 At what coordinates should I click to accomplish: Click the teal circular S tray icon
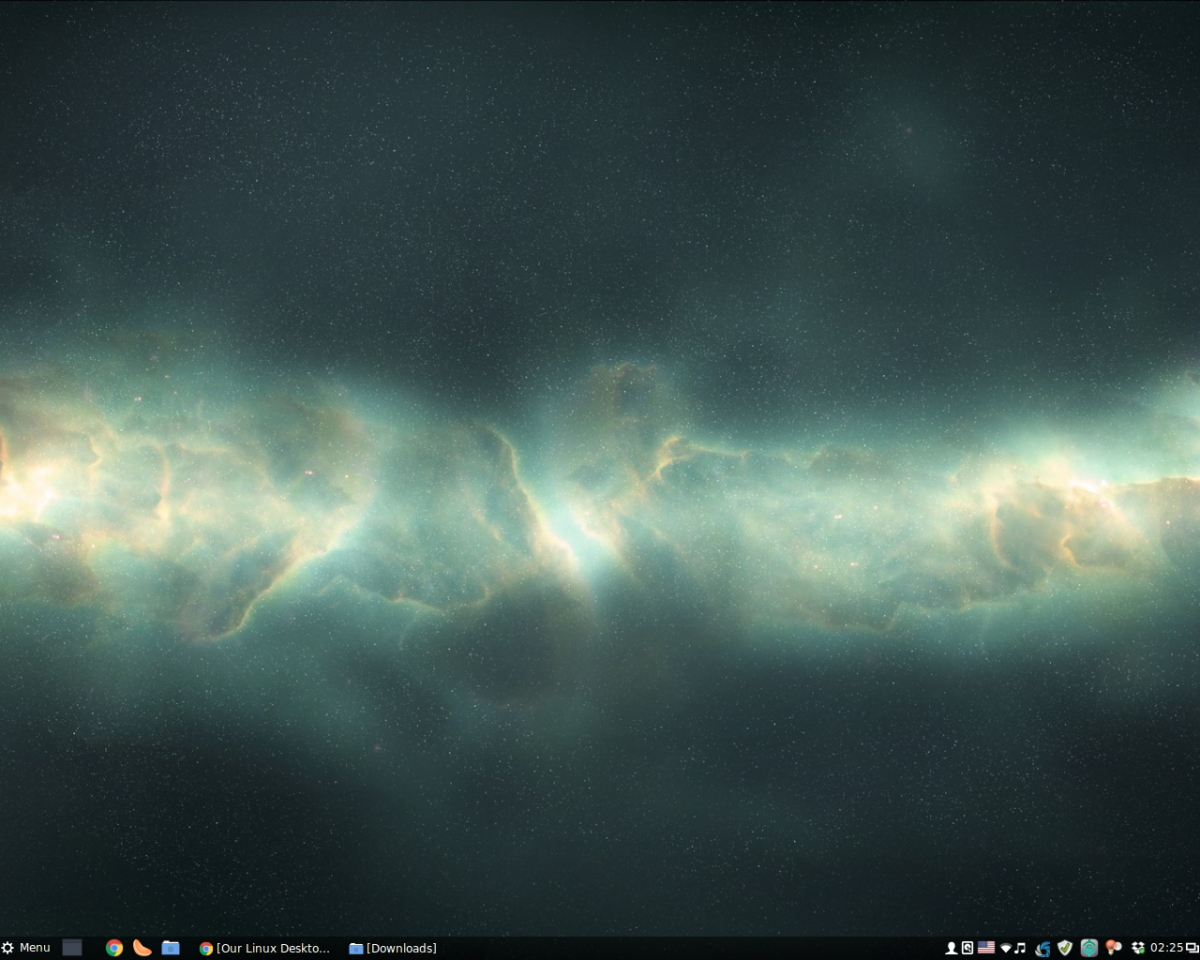(x=1089, y=948)
